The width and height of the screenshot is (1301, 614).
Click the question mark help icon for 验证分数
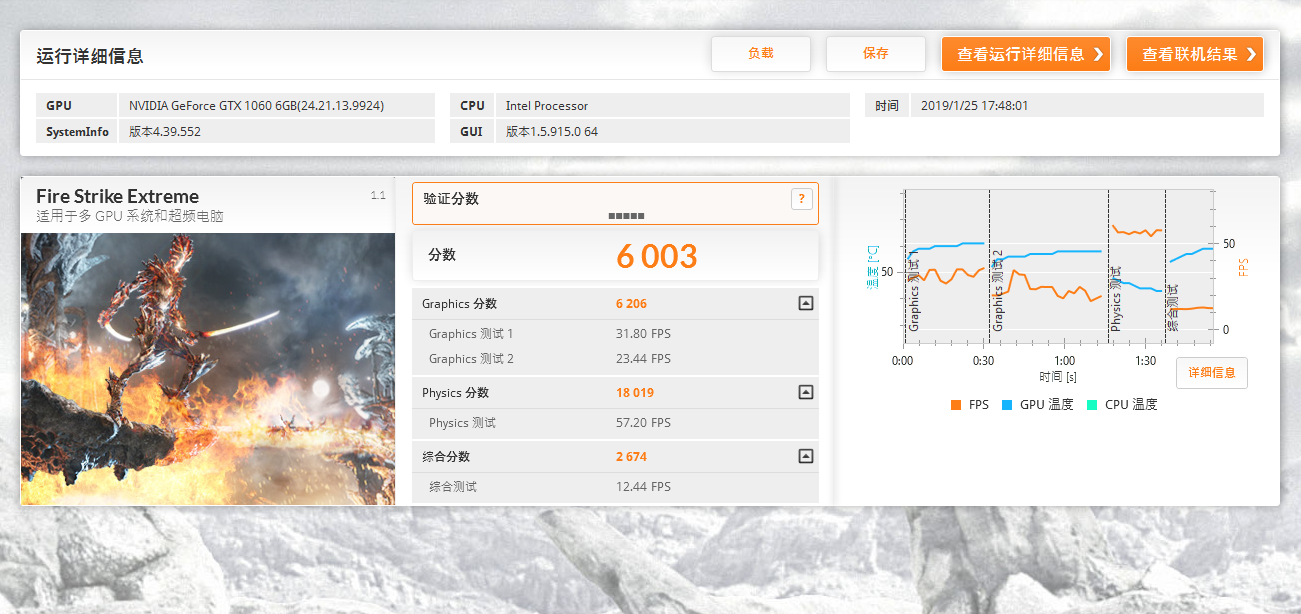point(801,199)
